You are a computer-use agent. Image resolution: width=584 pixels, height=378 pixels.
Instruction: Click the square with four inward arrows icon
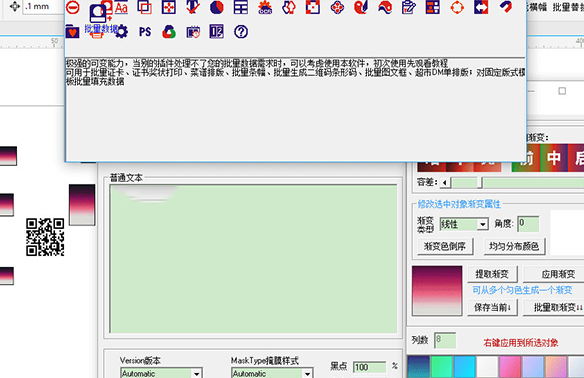click(x=169, y=7)
